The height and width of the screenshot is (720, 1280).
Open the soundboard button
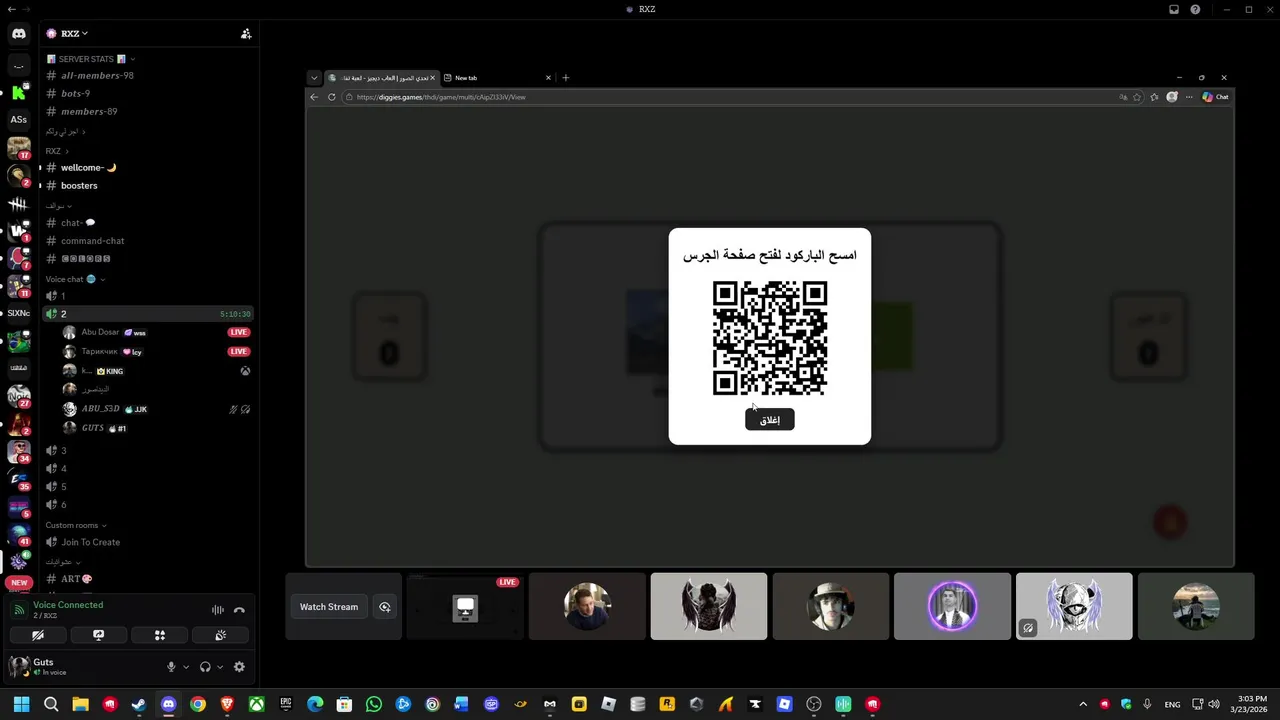pyautogui.click(x=220, y=635)
